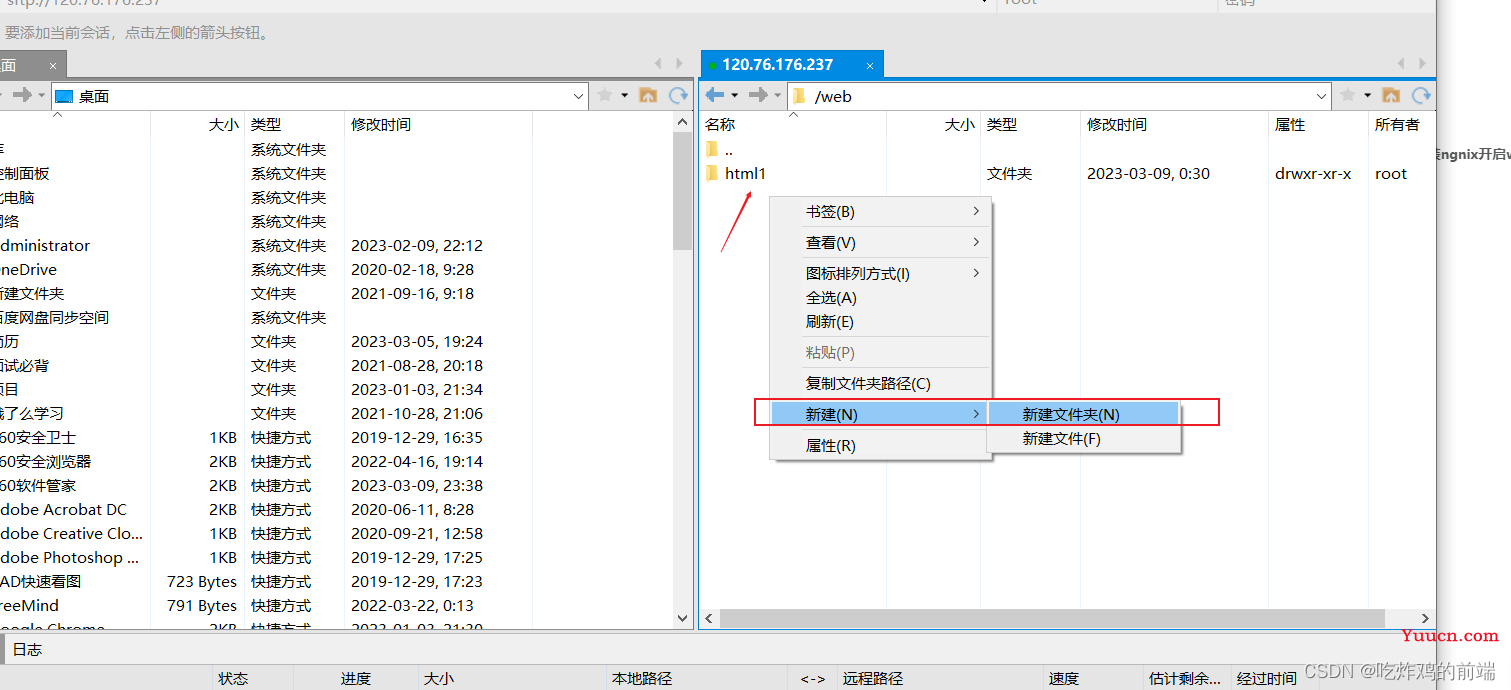
Task: Click remote horizontal scrollbar right arrow
Action: click(1426, 619)
